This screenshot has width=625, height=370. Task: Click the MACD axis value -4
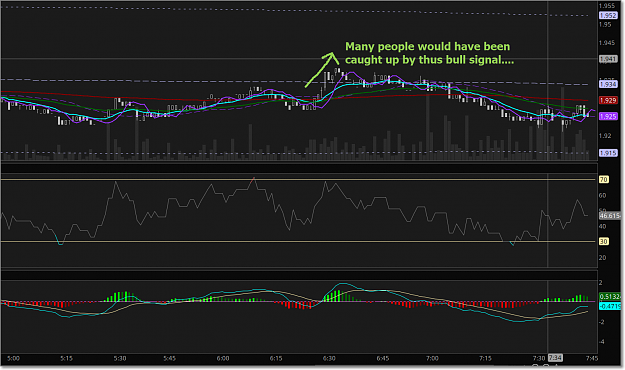pyautogui.click(x=602, y=342)
